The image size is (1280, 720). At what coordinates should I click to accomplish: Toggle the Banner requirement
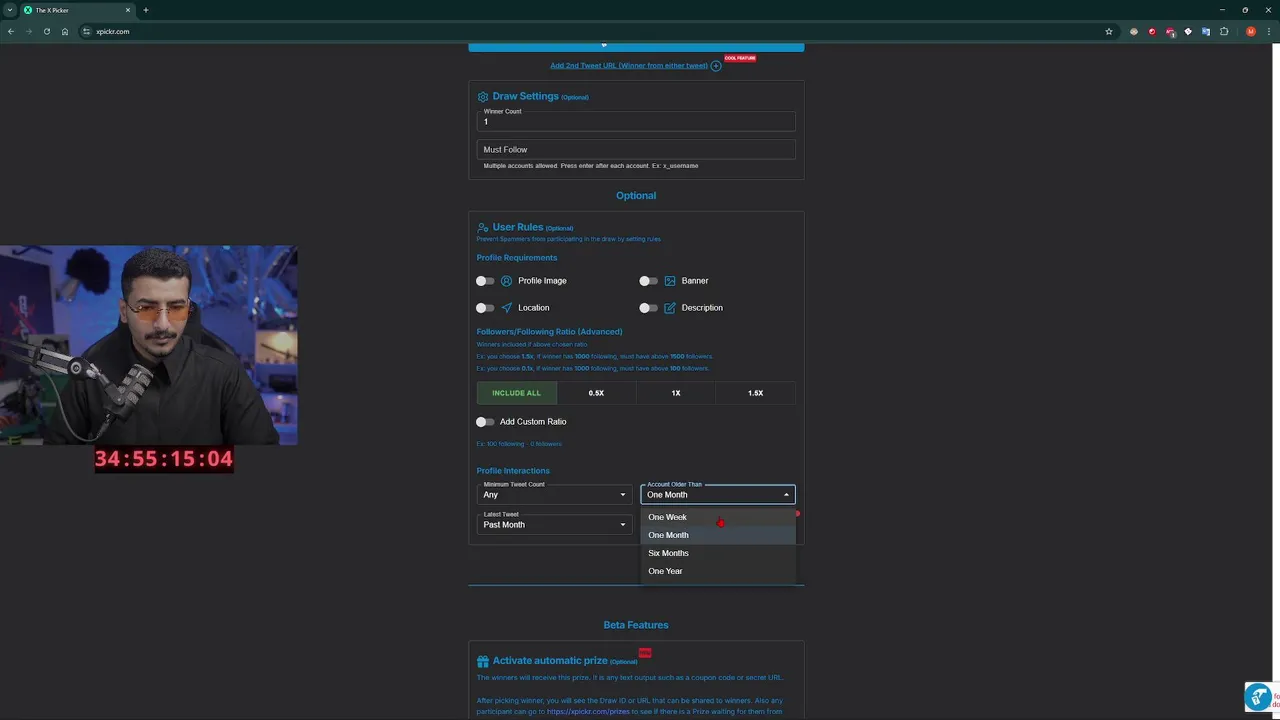click(x=649, y=281)
